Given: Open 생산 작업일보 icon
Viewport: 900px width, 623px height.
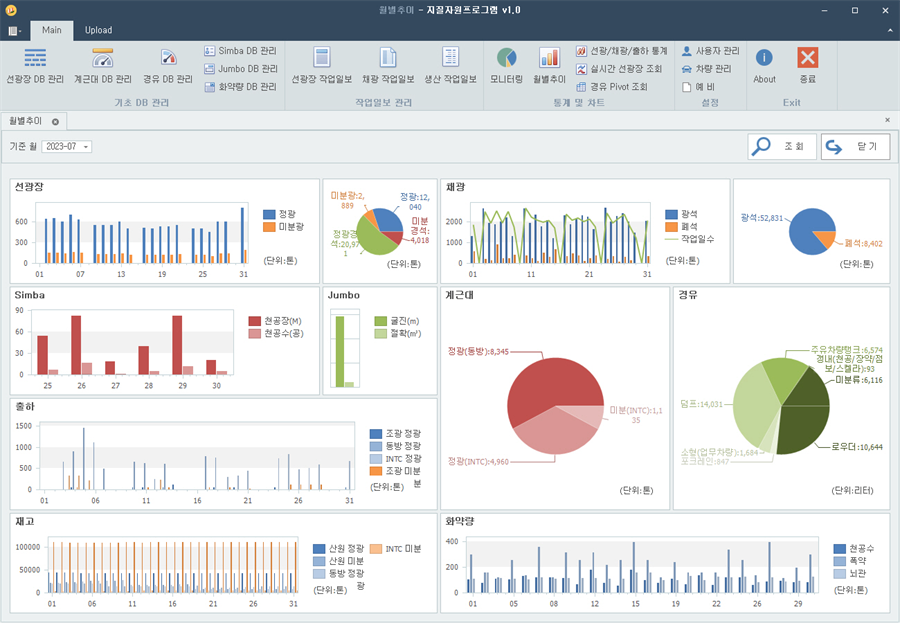Looking at the screenshot, I should (x=451, y=58).
